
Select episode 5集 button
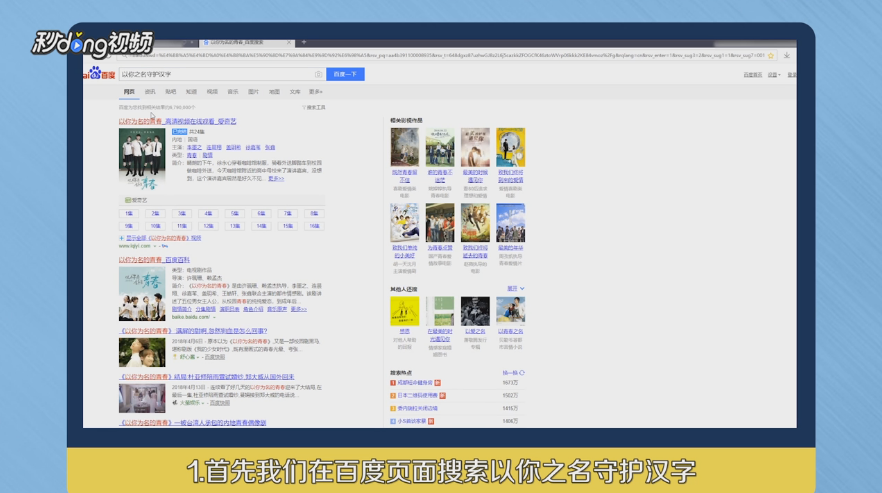tap(235, 213)
